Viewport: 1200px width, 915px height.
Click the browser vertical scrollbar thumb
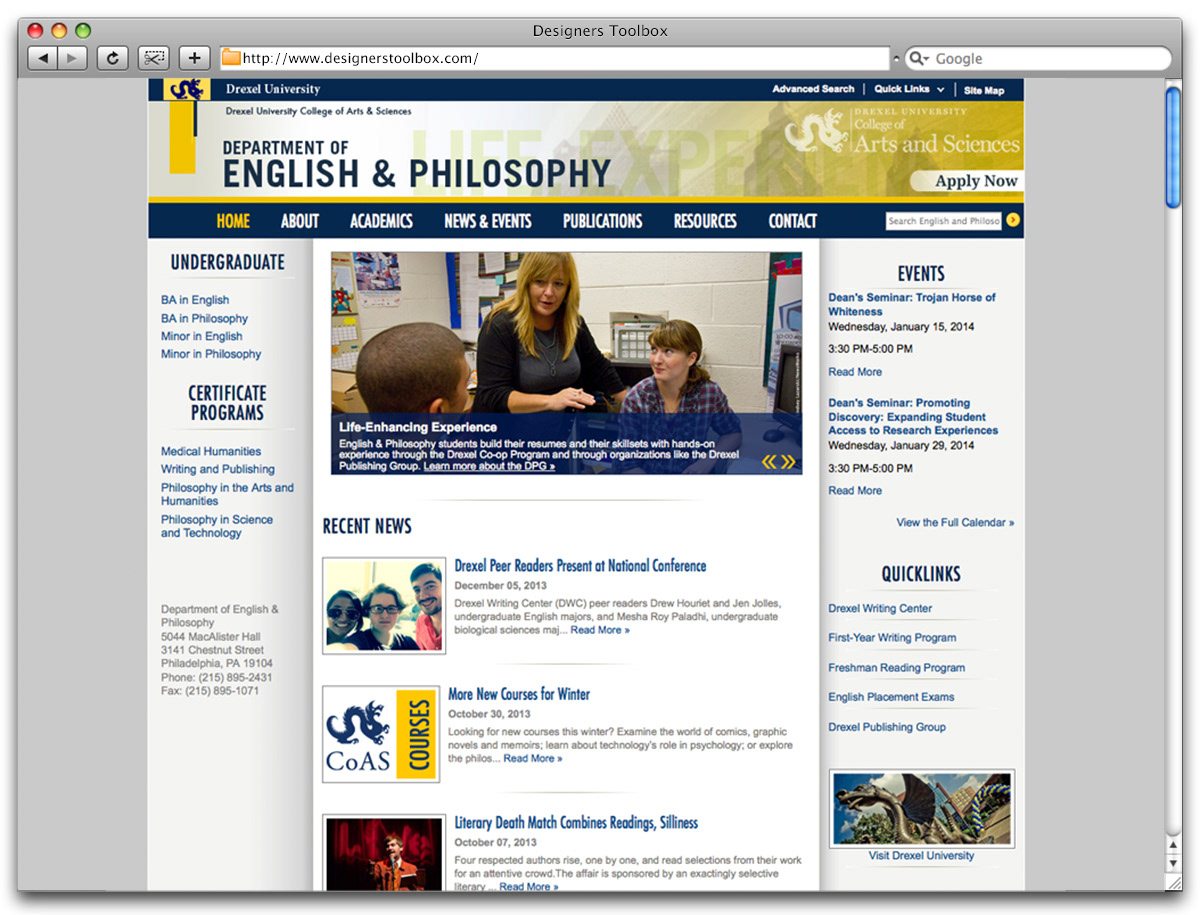coord(1173,147)
